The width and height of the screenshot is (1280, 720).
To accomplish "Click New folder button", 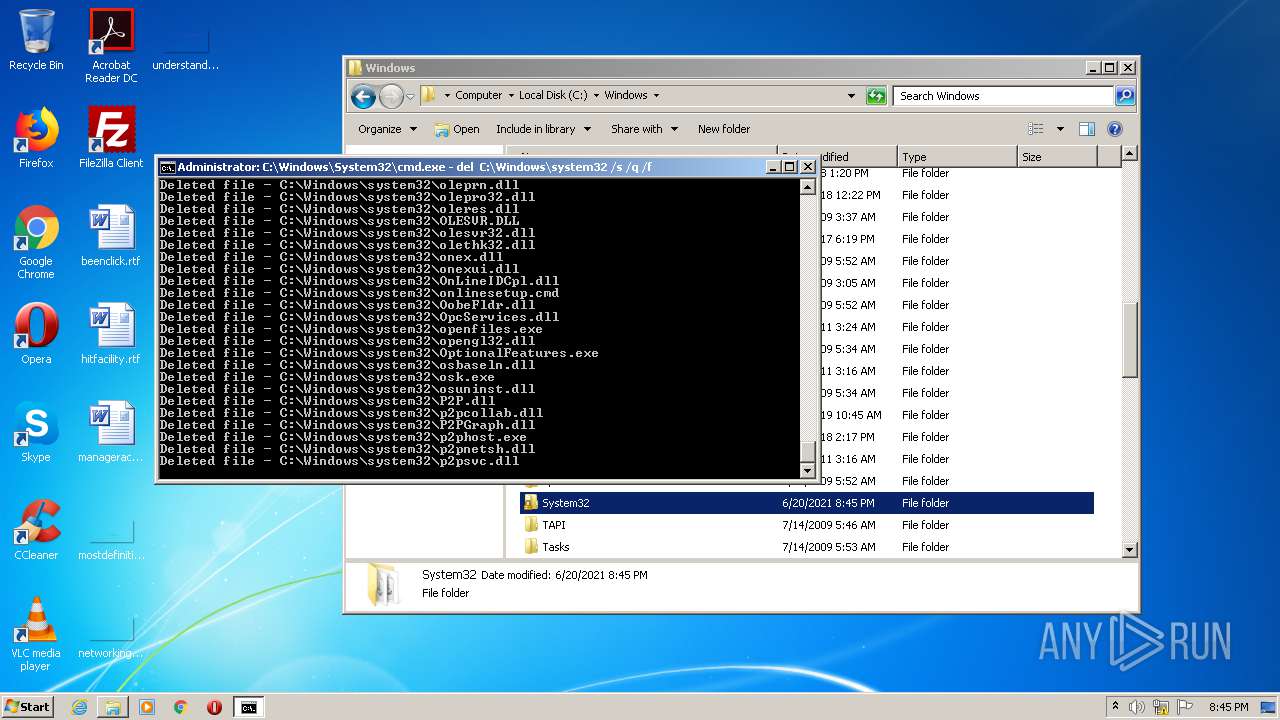I will (724, 129).
